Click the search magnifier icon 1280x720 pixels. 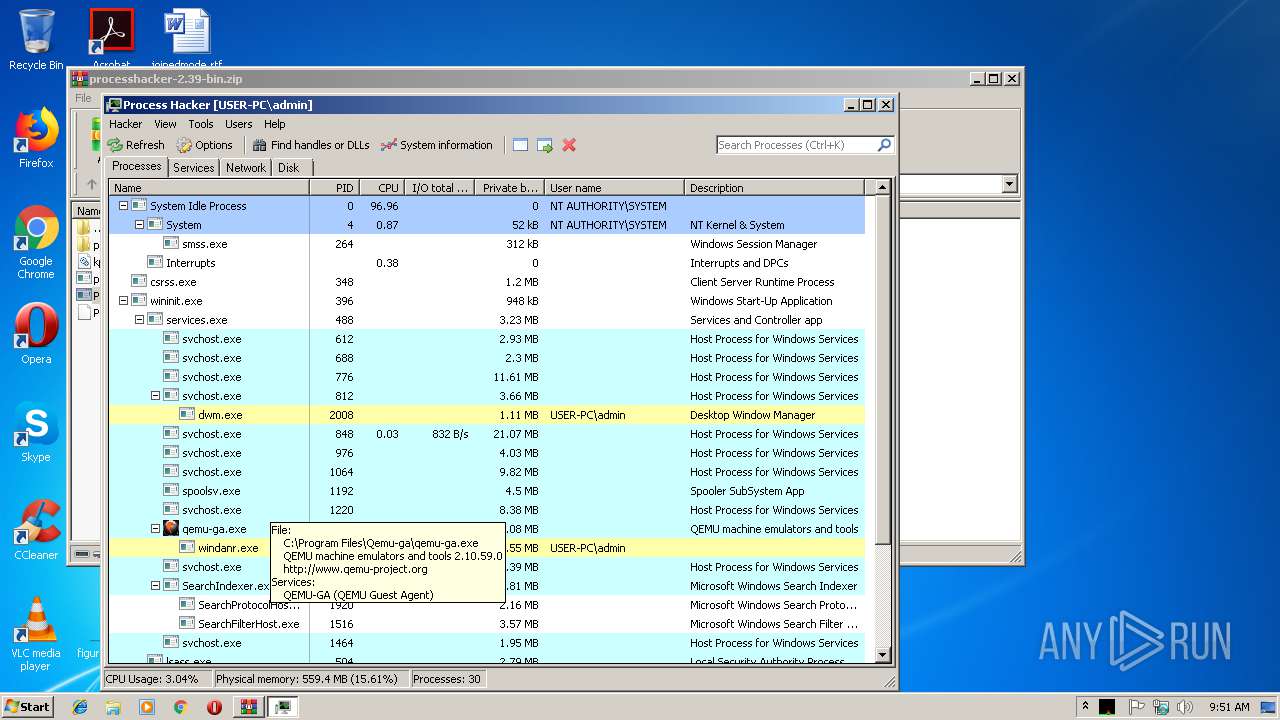tap(884, 145)
